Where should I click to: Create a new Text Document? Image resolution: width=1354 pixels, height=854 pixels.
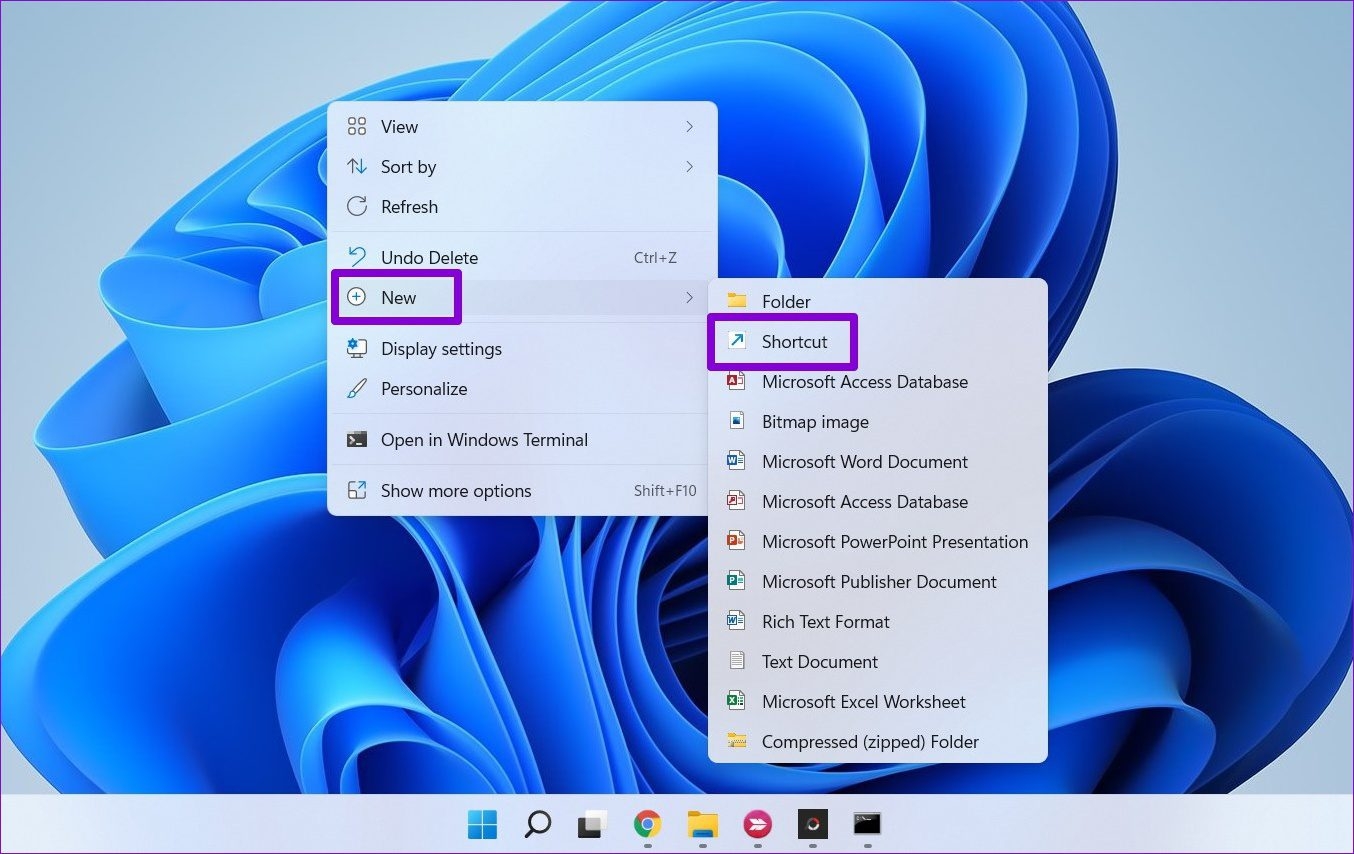[820, 661]
